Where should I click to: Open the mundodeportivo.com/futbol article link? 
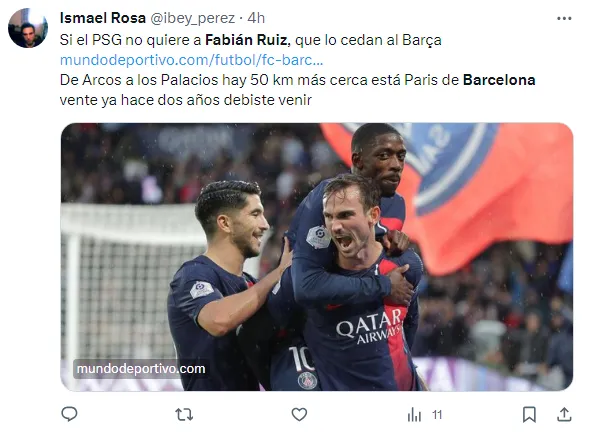tap(191, 60)
